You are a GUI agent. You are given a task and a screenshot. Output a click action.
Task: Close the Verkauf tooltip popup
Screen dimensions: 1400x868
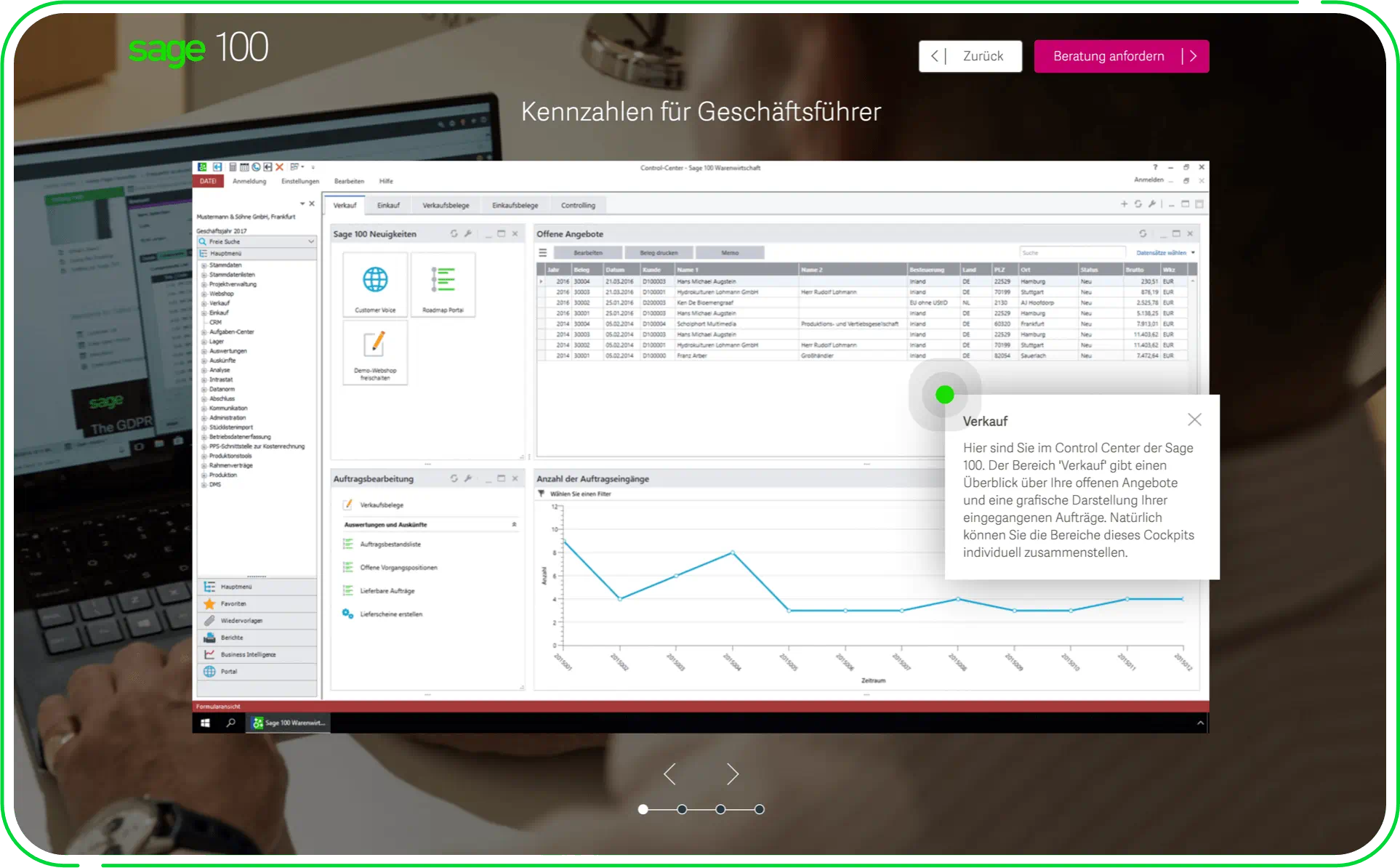pyautogui.click(x=1194, y=419)
